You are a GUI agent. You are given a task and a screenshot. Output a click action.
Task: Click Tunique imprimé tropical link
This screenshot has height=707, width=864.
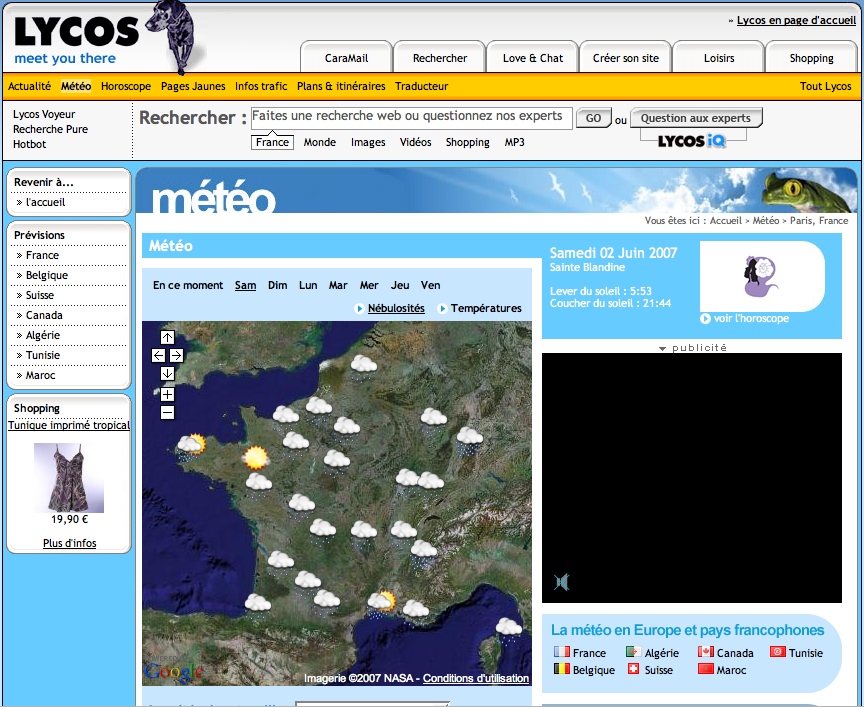point(69,425)
